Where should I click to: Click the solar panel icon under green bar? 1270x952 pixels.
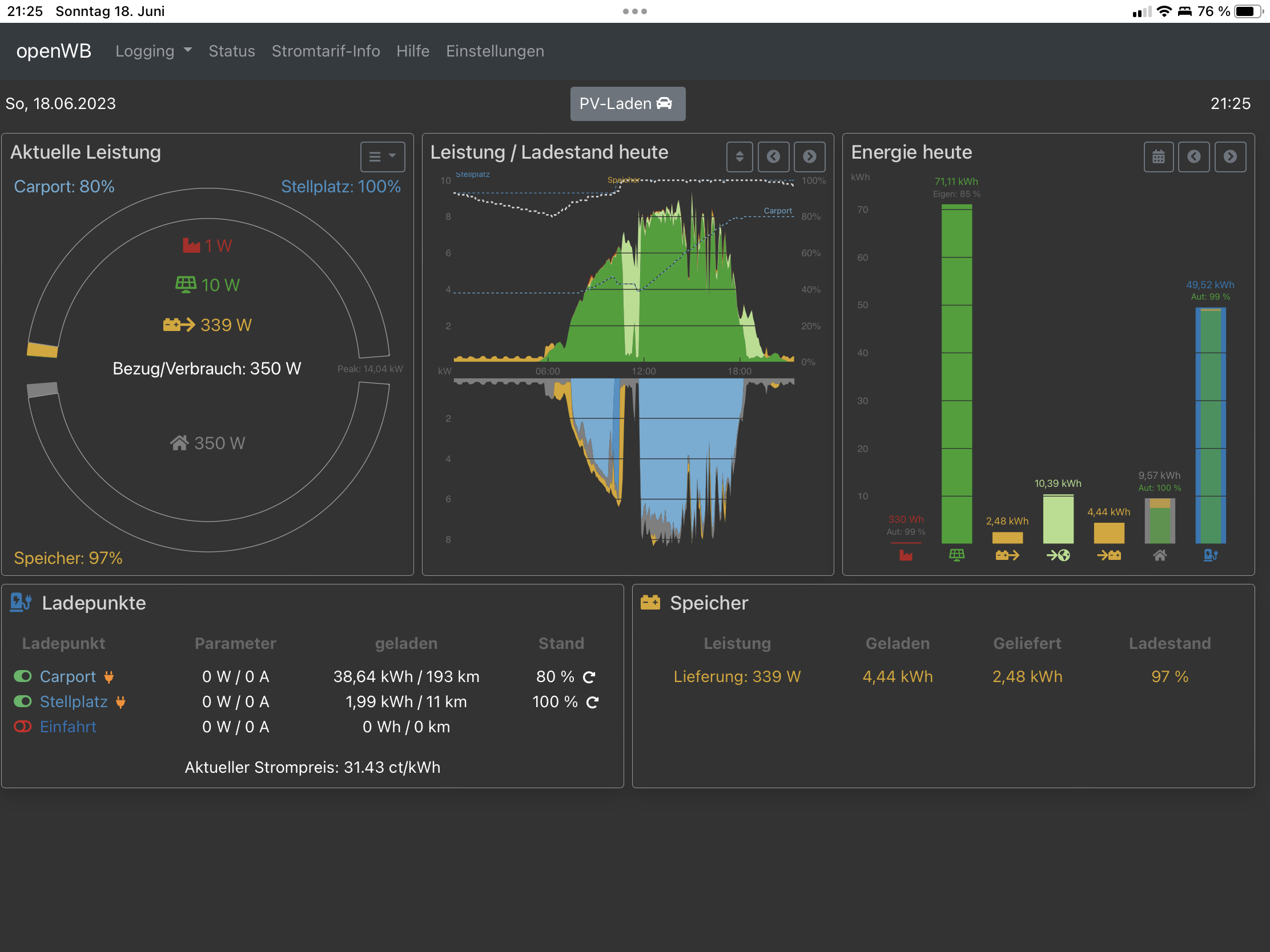956,555
